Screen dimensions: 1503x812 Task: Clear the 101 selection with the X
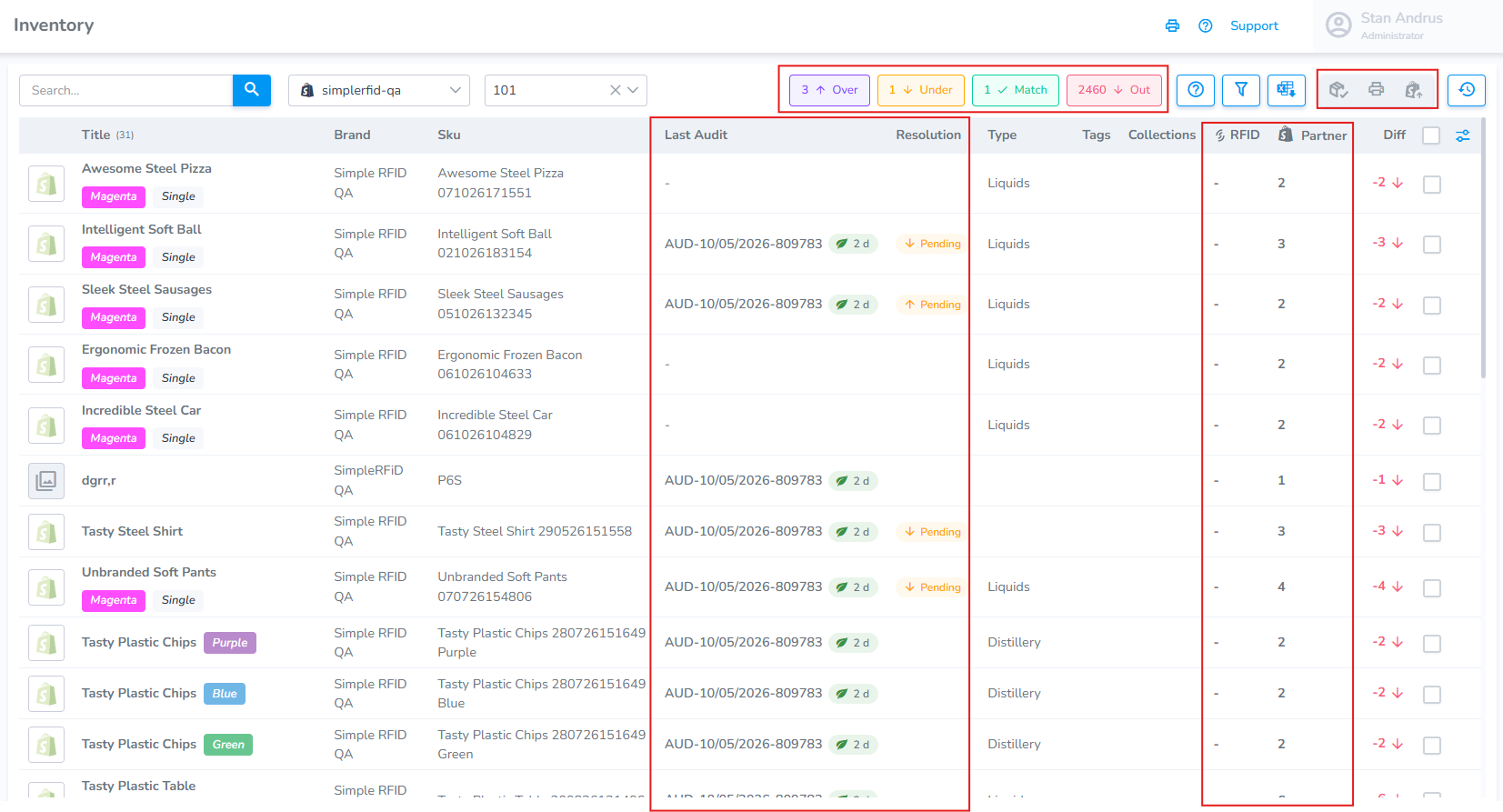pyautogui.click(x=616, y=90)
